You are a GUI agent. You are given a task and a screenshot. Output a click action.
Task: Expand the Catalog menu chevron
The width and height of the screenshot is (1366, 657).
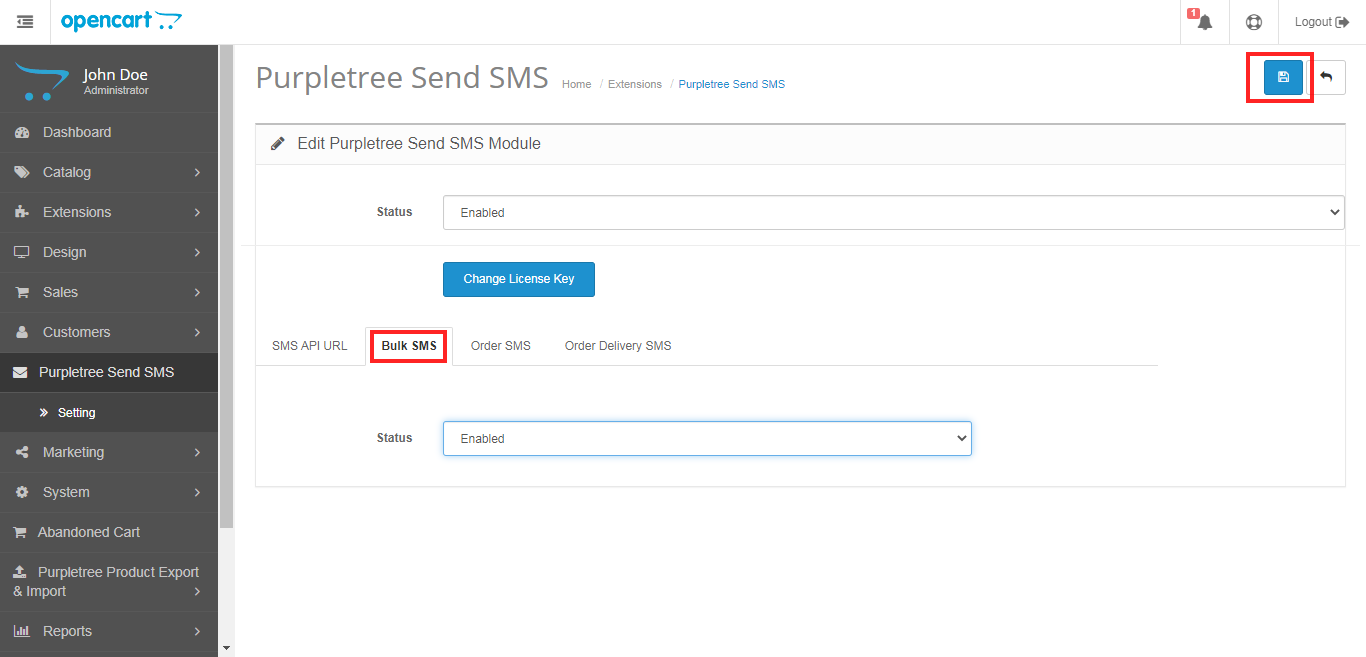click(197, 173)
